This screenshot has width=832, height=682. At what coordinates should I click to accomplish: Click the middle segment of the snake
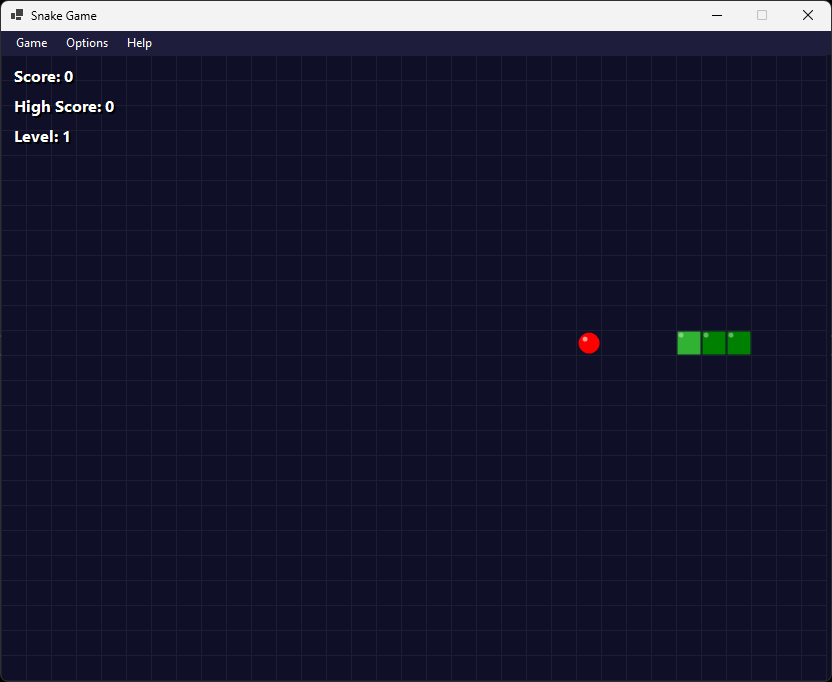(714, 343)
